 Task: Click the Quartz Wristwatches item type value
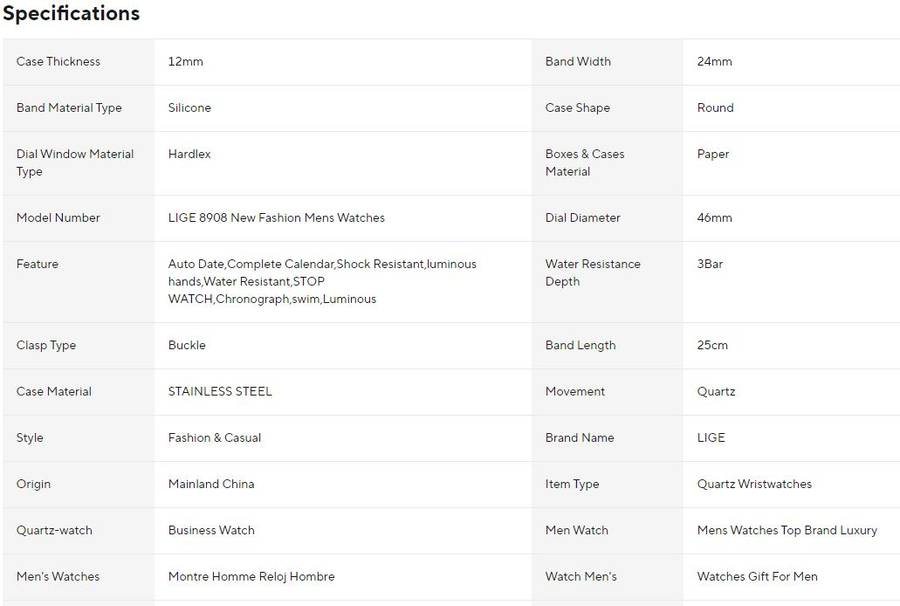point(754,484)
